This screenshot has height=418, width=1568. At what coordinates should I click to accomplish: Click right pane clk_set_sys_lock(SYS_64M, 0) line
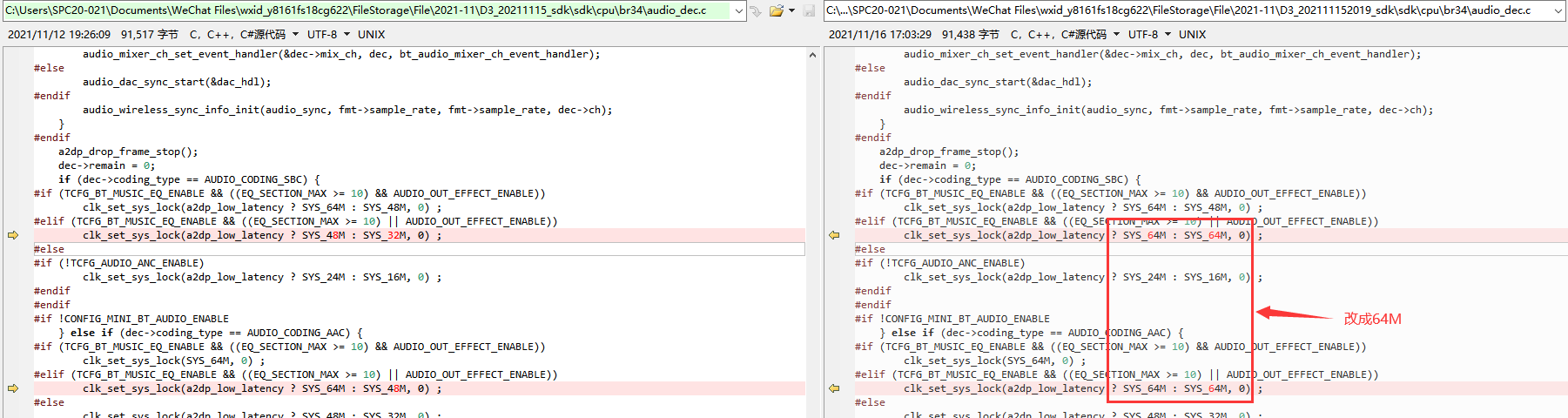click(995, 361)
